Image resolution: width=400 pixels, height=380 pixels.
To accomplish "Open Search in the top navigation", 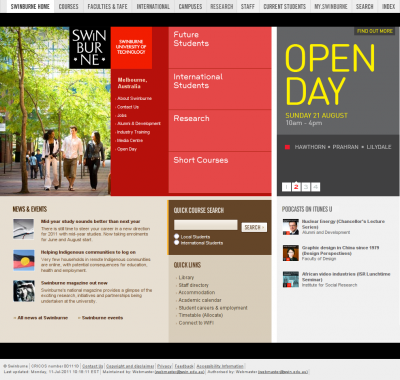I will point(364,6).
